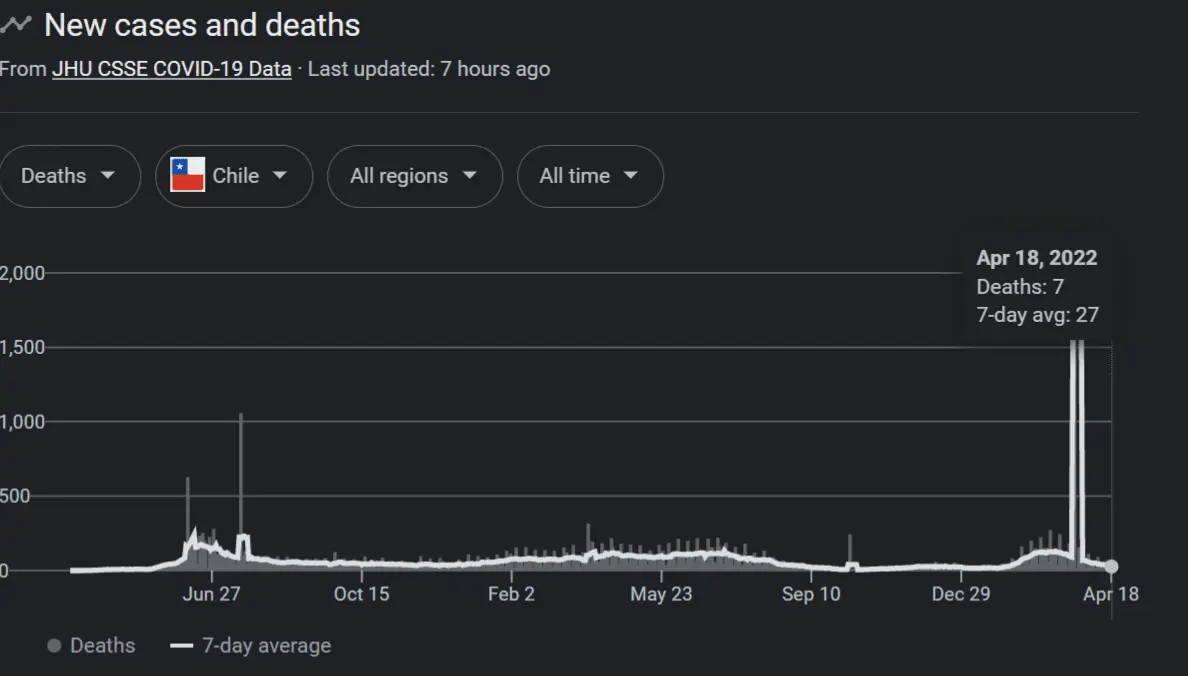Click the 2,000 y-axis label
1188x676 pixels.
[x=22, y=273]
